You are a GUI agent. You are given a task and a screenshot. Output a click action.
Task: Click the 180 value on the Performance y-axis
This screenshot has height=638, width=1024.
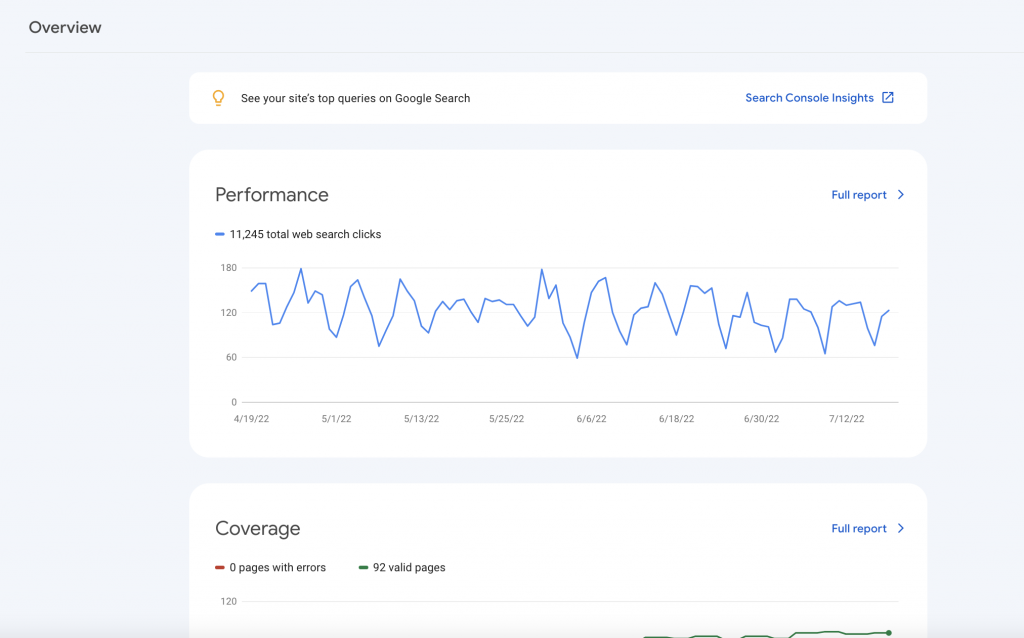[x=229, y=268]
